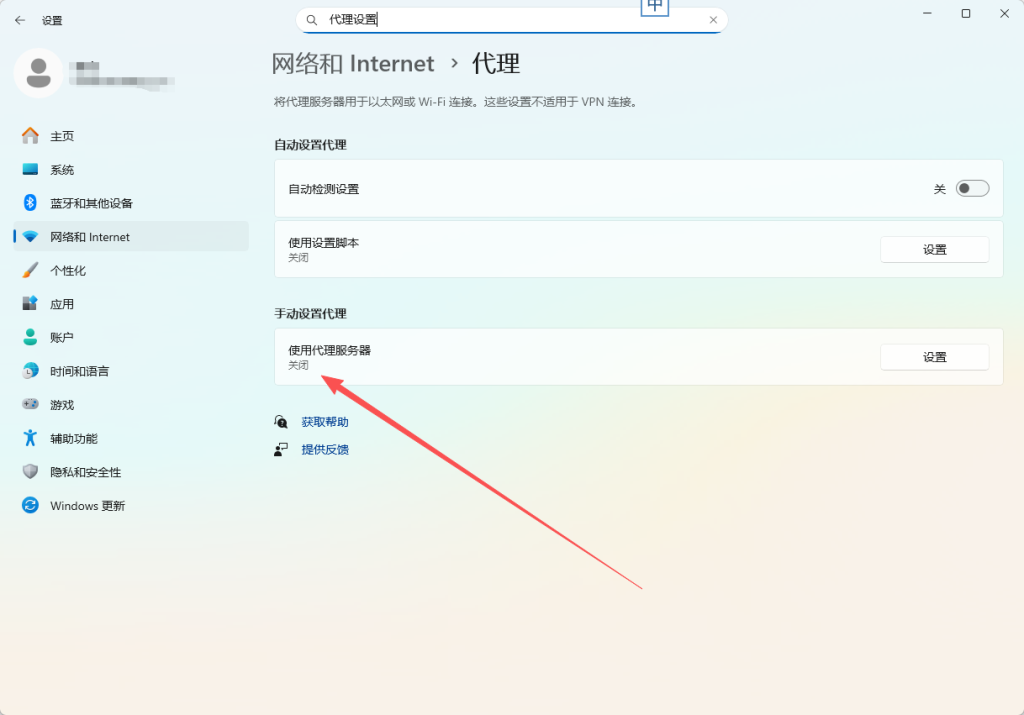Open the user profile avatar
Viewport: 1024px width, 715px height.
[x=39, y=73]
